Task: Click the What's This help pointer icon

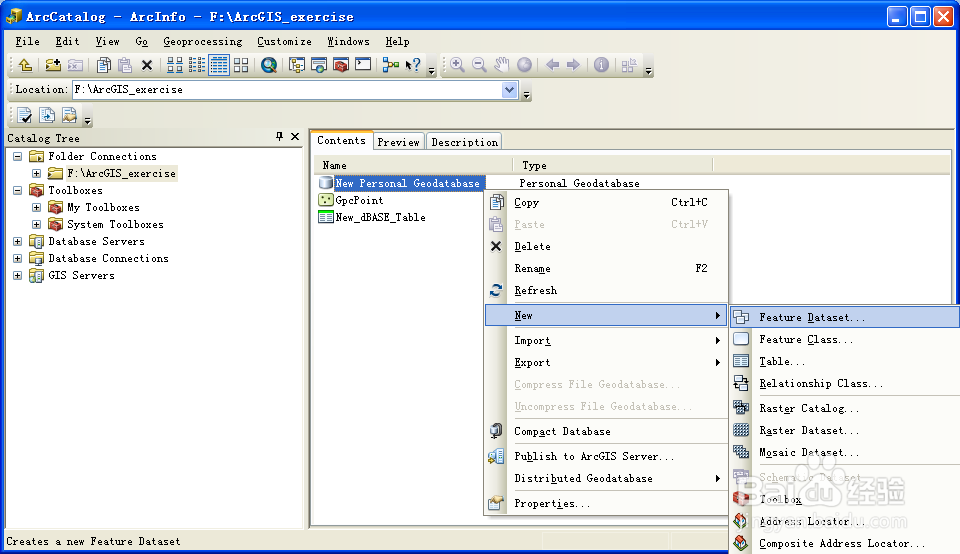Action: [x=413, y=65]
